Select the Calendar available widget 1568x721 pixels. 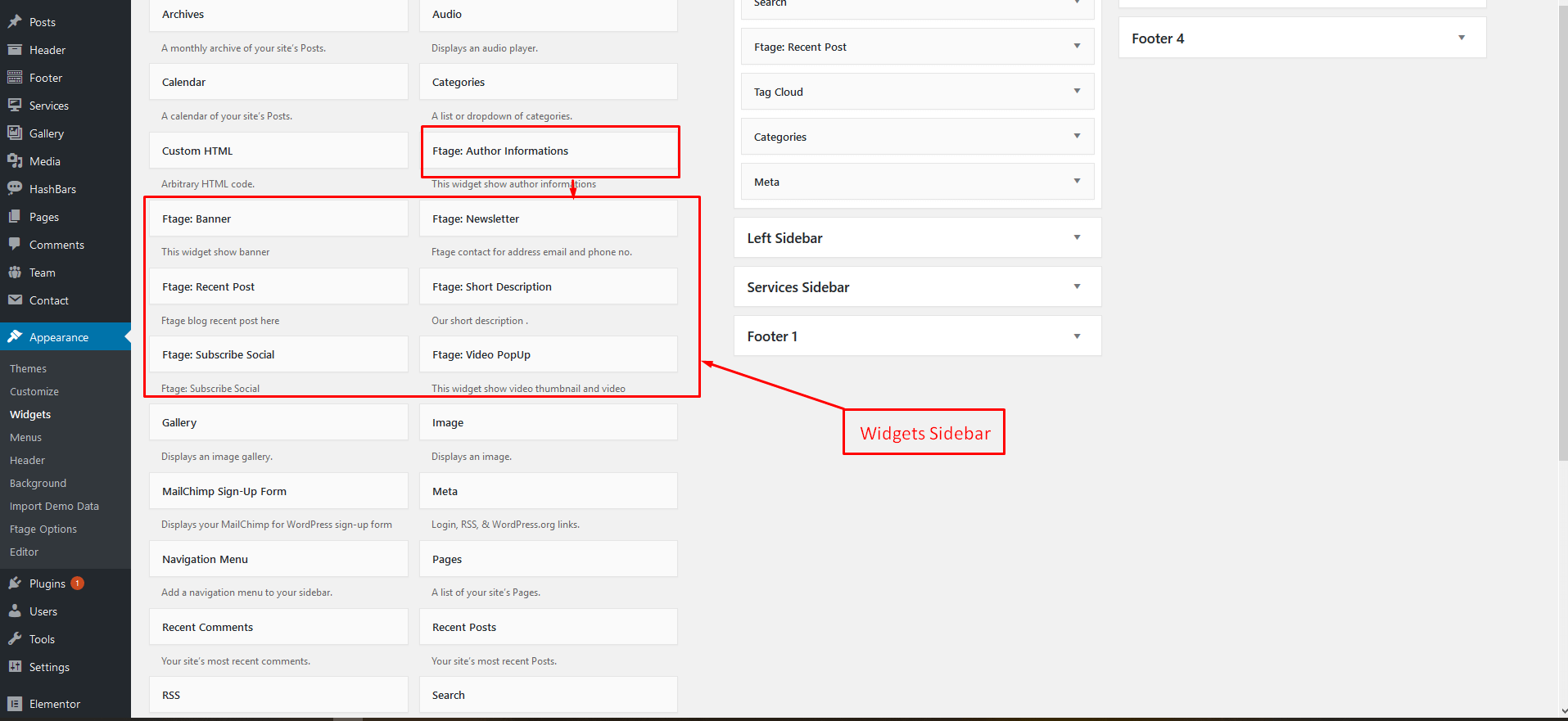point(278,82)
